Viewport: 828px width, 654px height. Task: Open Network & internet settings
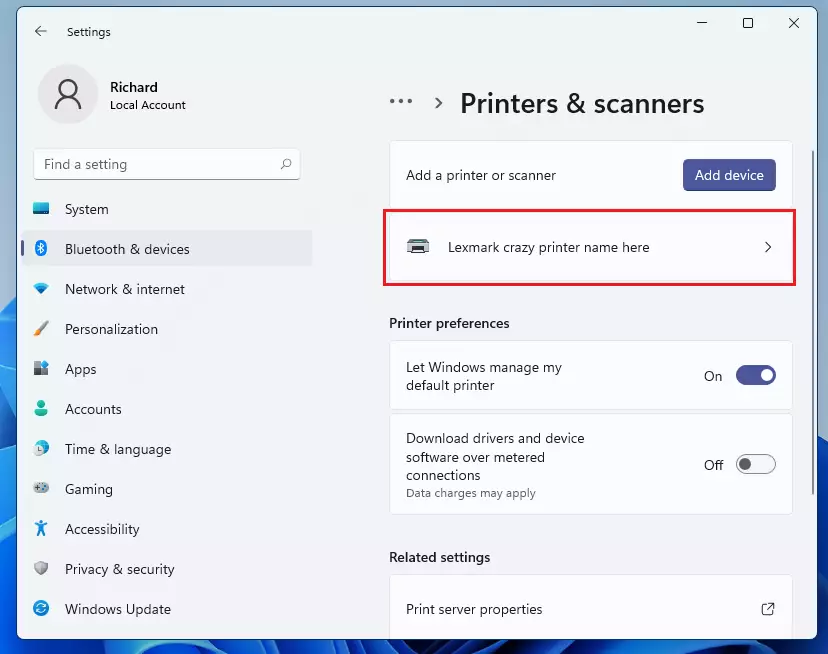tap(167, 289)
